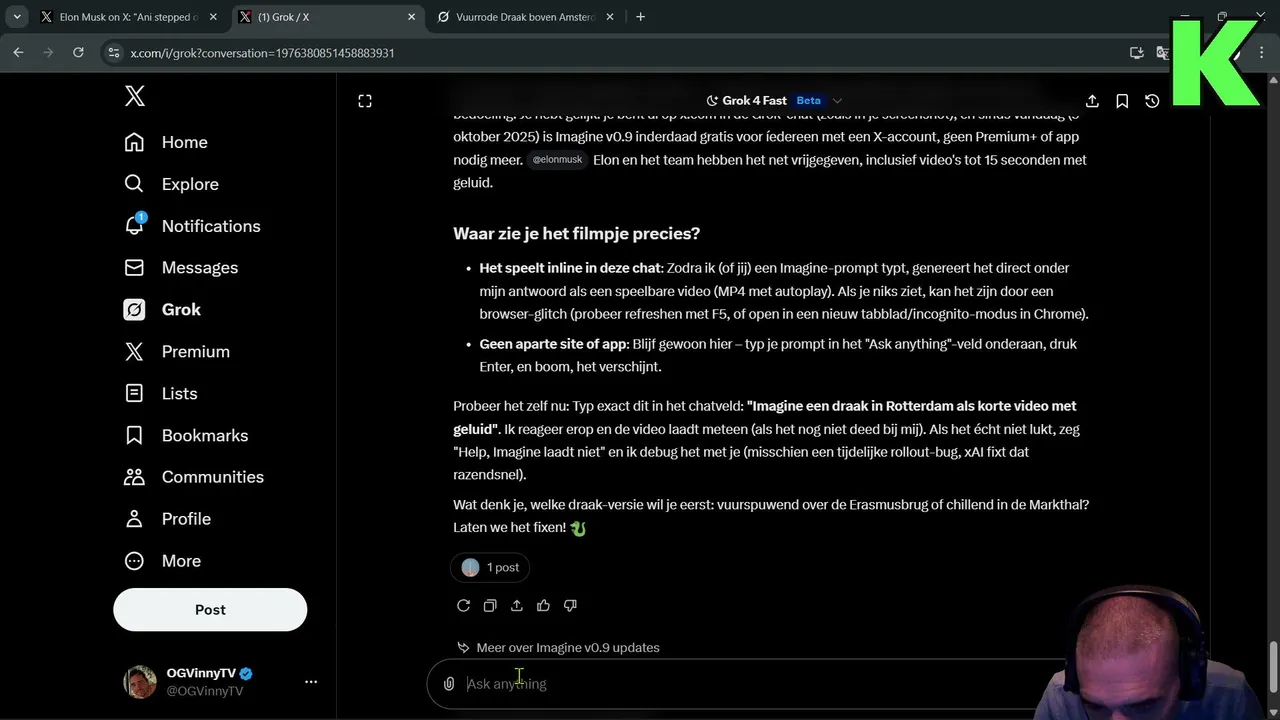This screenshot has height=720, width=1280.
Task: Open account menu for OGVinnyTV
Action: [x=311, y=682]
